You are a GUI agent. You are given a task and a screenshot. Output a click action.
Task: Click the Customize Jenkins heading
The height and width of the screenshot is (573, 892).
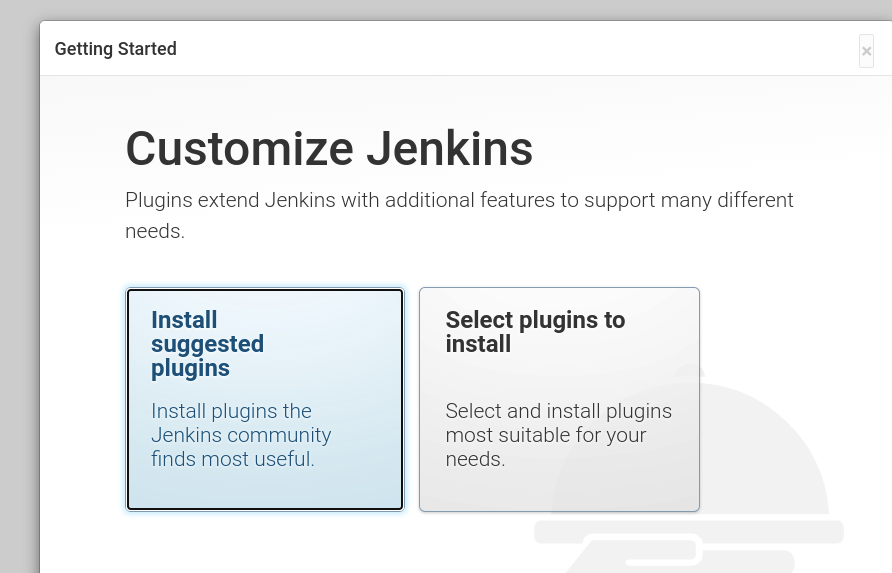click(329, 149)
